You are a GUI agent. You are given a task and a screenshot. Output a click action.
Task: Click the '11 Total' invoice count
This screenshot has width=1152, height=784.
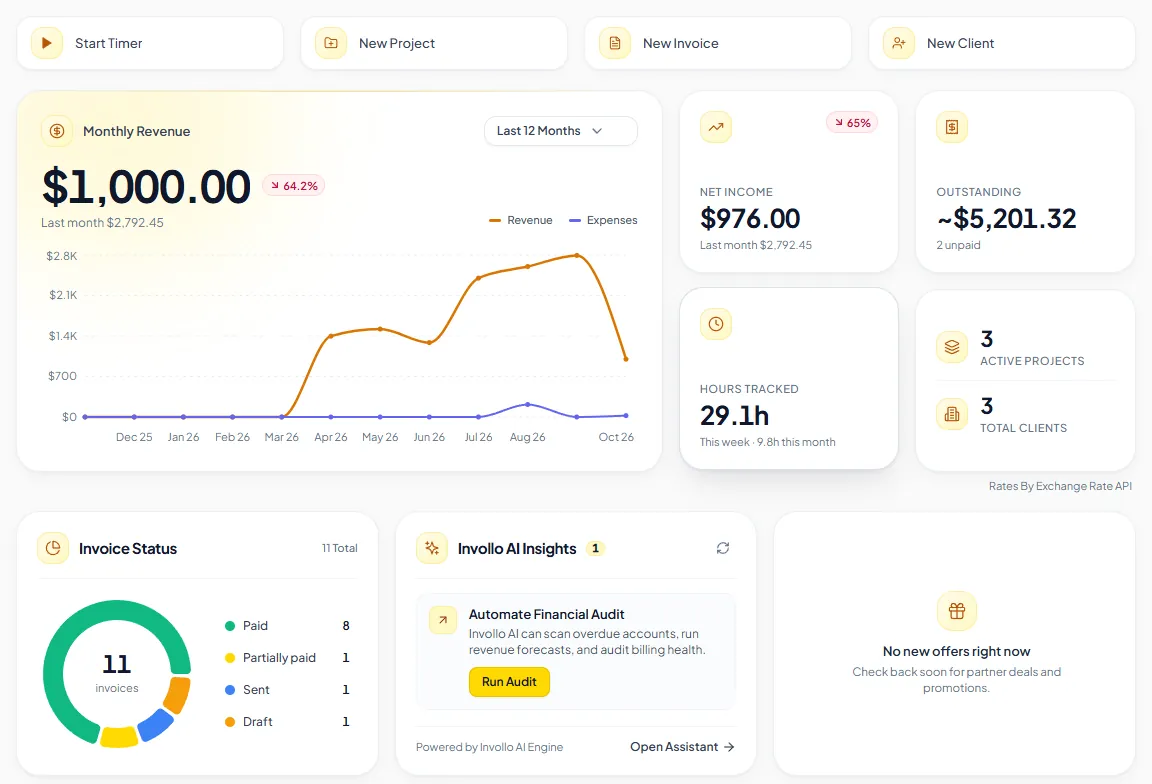pos(339,548)
